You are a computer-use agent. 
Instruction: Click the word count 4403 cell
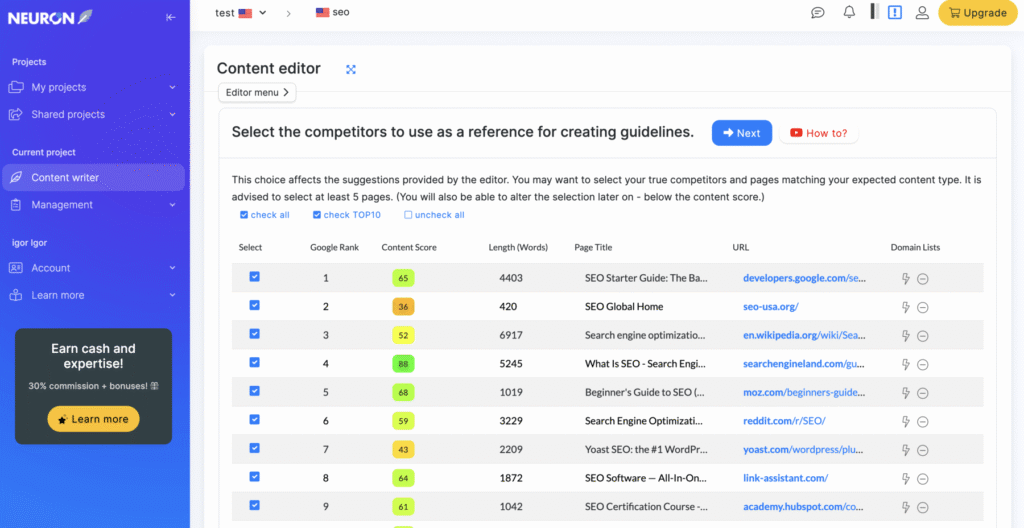pos(511,278)
